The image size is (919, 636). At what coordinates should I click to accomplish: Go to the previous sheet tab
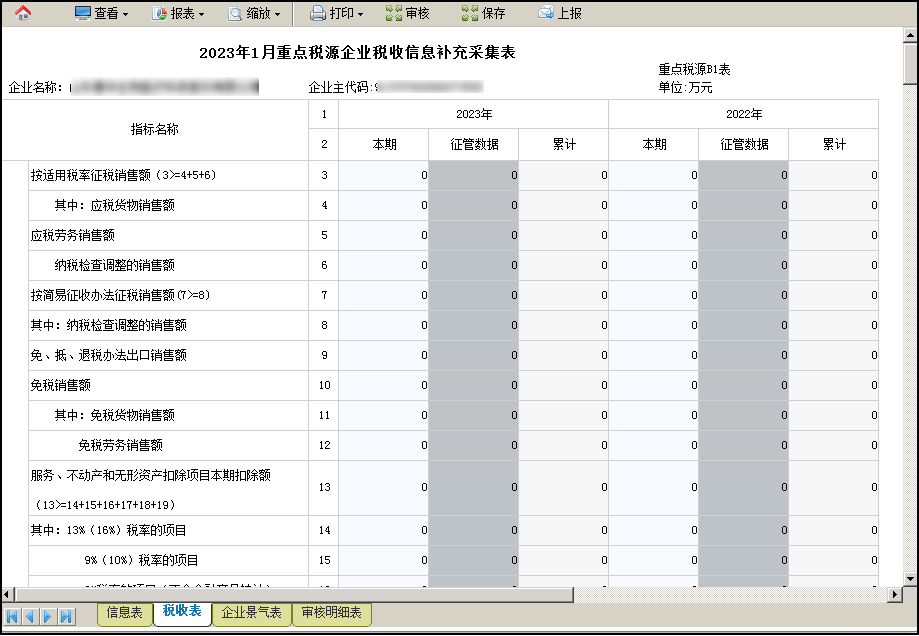30,616
